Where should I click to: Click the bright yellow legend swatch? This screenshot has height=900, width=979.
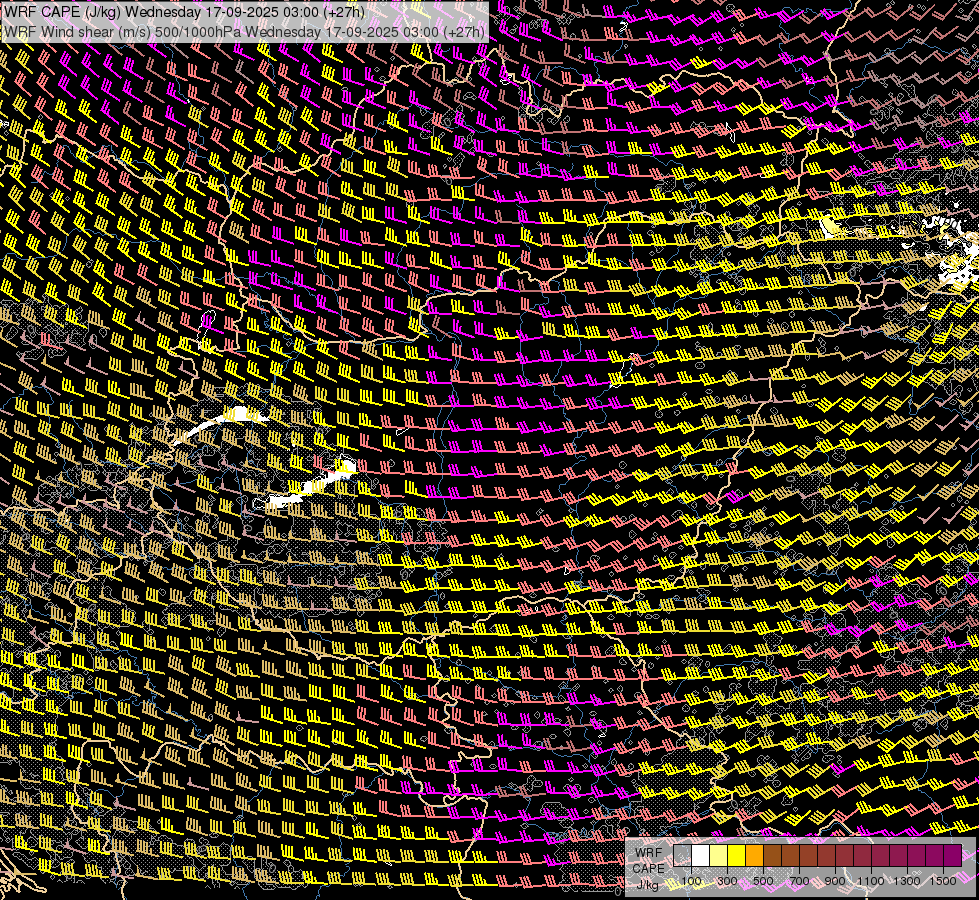737,855
